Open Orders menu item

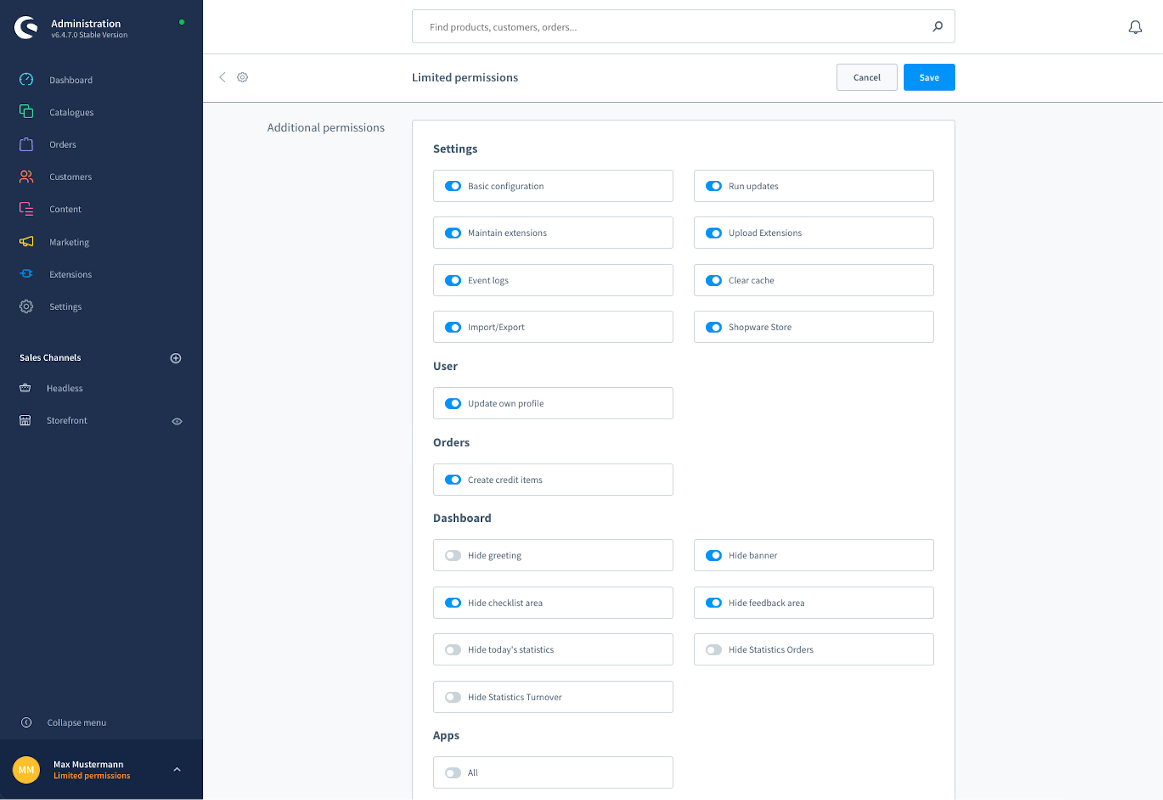[62, 145]
